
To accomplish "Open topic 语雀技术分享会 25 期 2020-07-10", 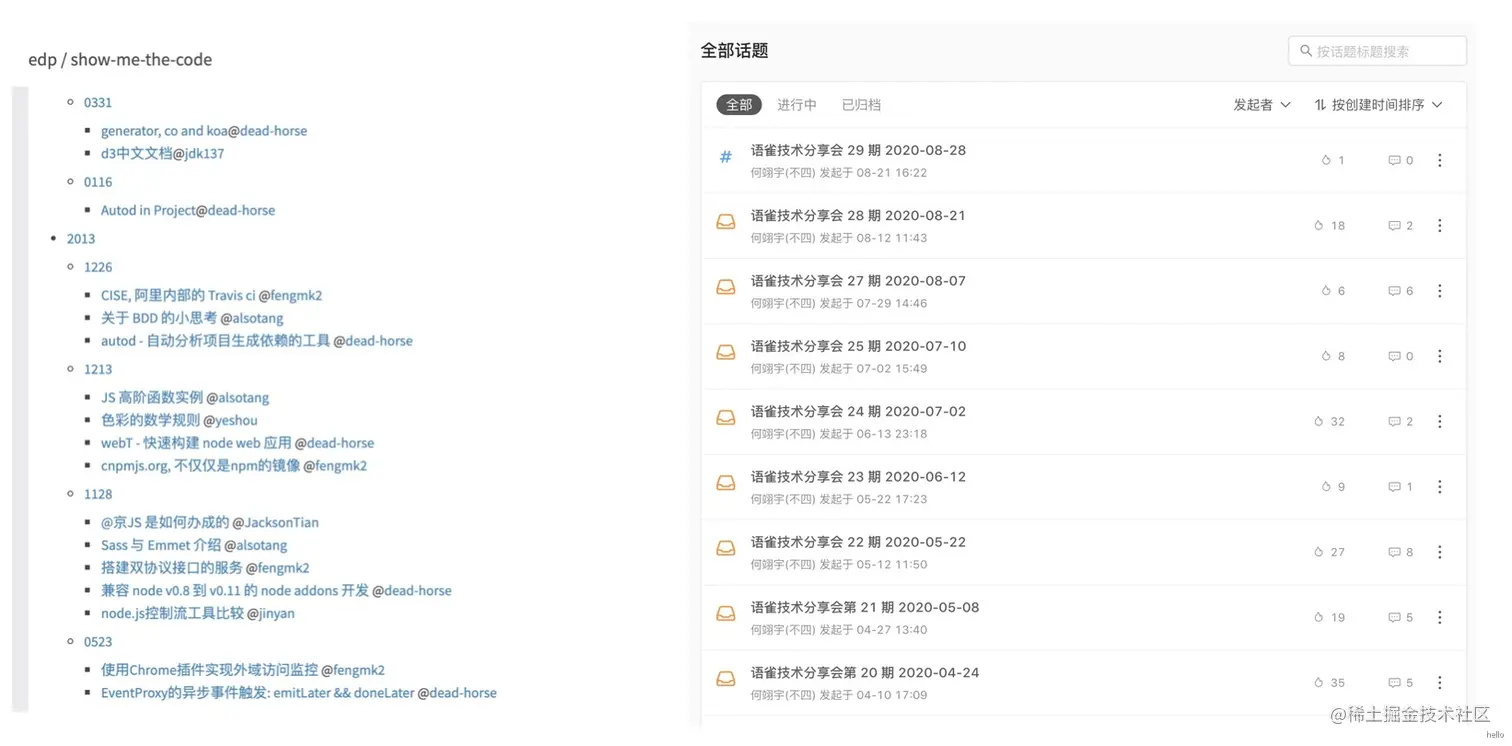I will [x=858, y=346].
